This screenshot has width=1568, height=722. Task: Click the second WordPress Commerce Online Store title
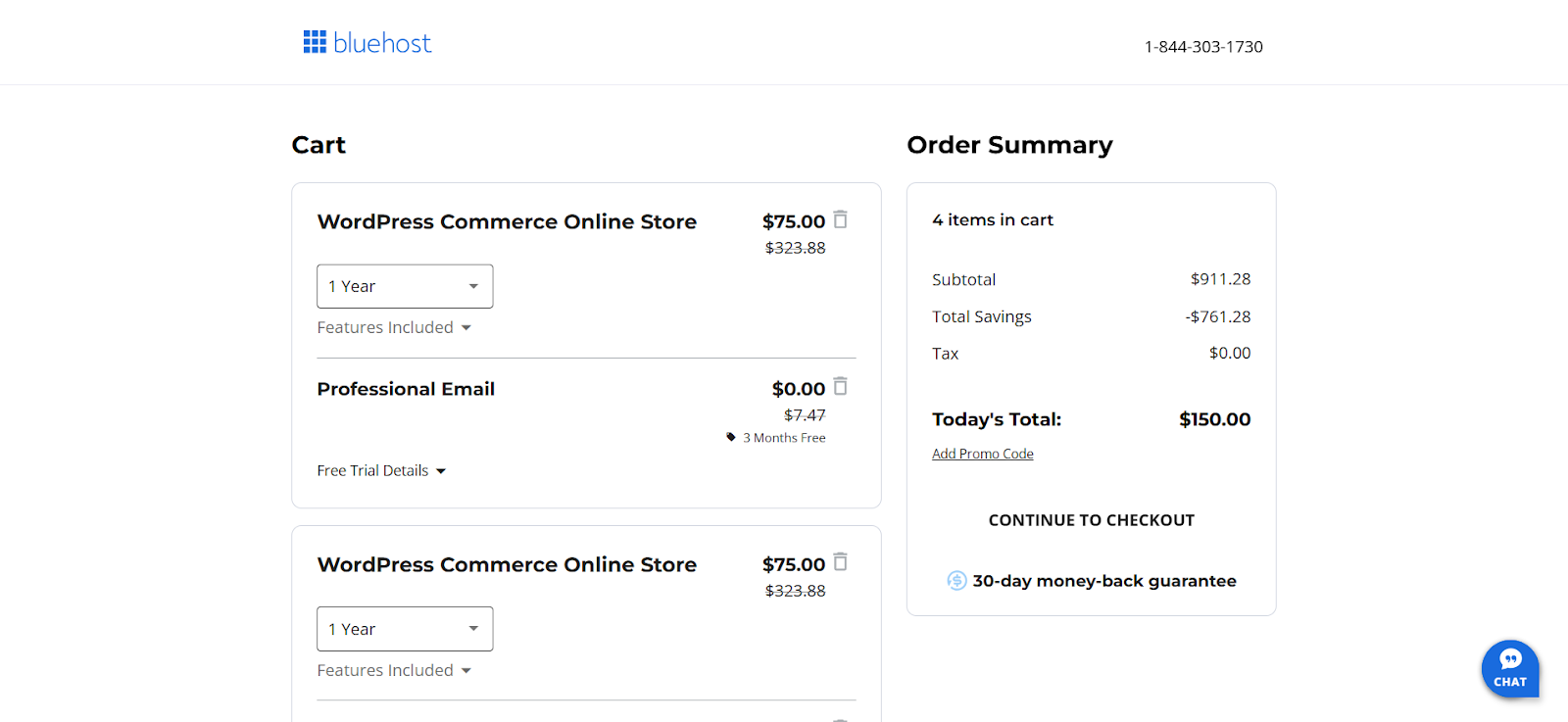(507, 564)
